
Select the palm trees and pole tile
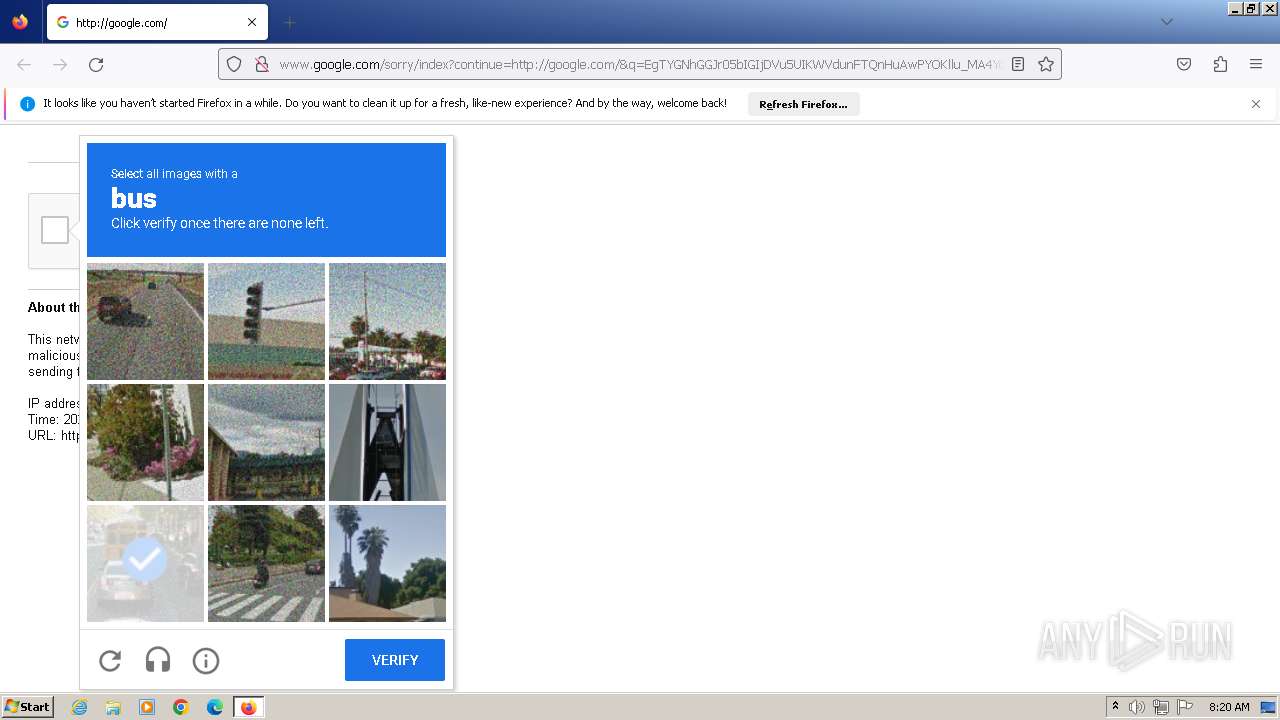387,321
